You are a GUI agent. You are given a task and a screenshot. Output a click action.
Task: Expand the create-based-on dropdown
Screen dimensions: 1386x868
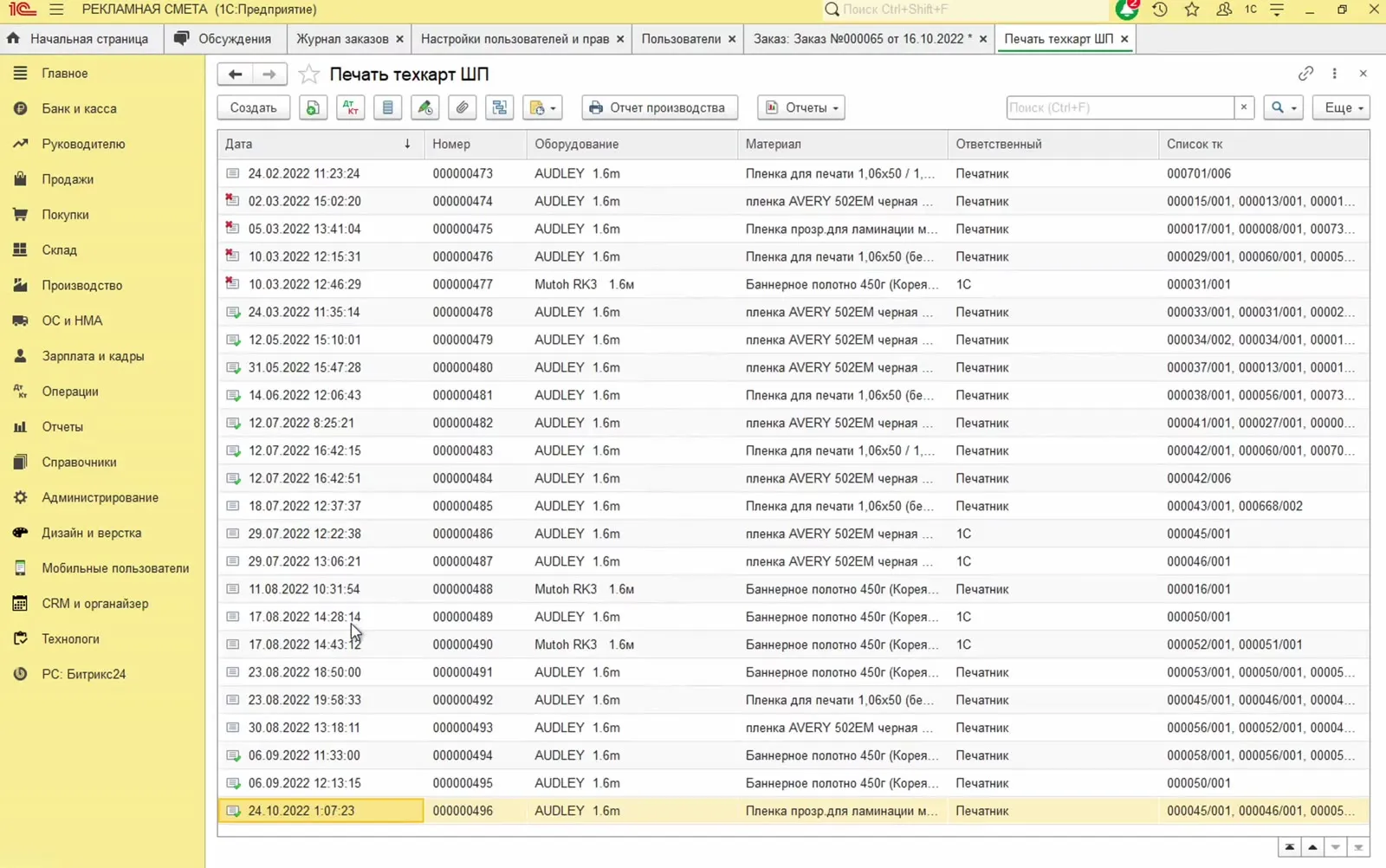click(x=543, y=107)
